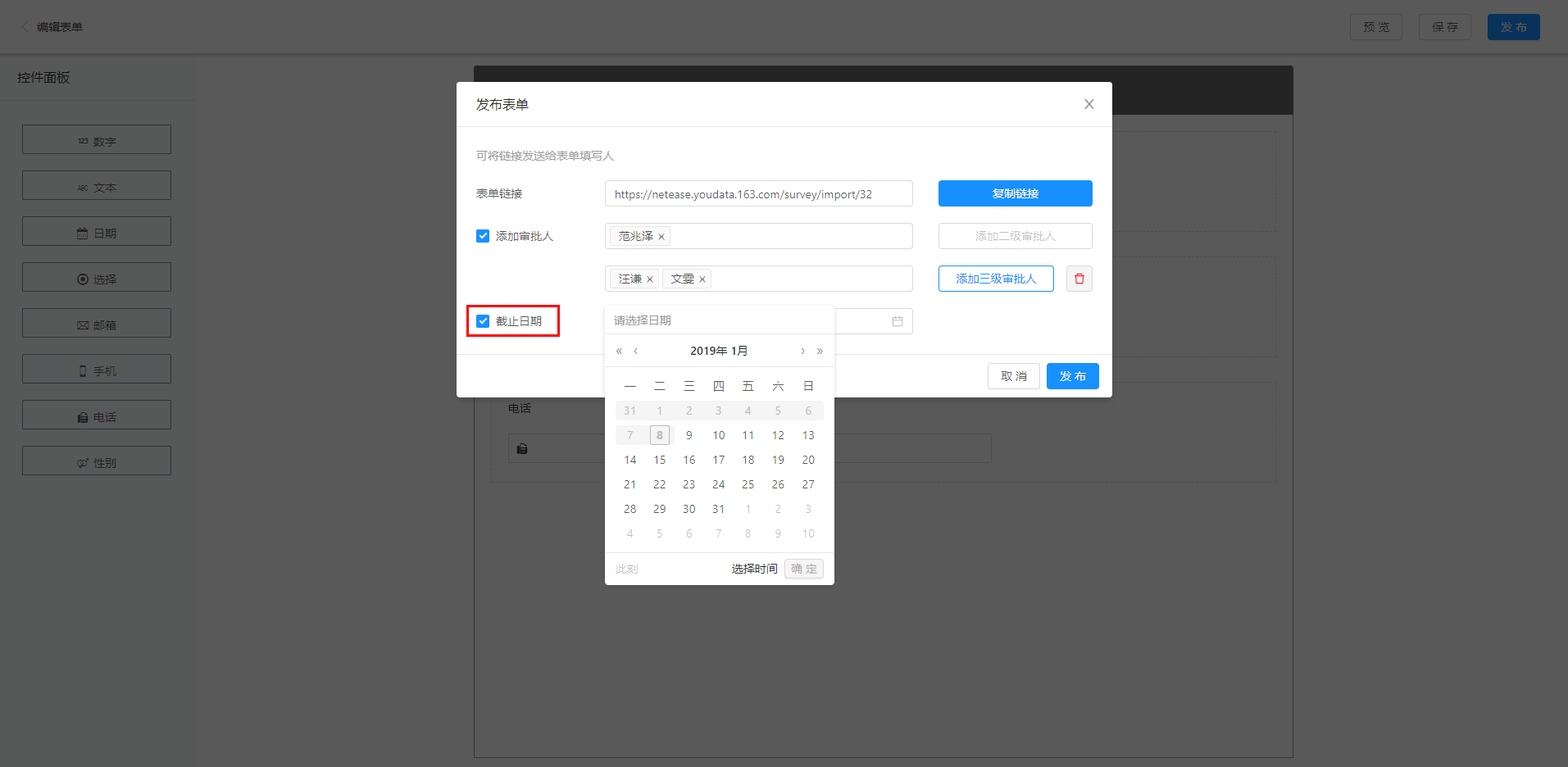The width and height of the screenshot is (1568, 767).
Task: Go to previous month in calendar
Action: click(635, 351)
